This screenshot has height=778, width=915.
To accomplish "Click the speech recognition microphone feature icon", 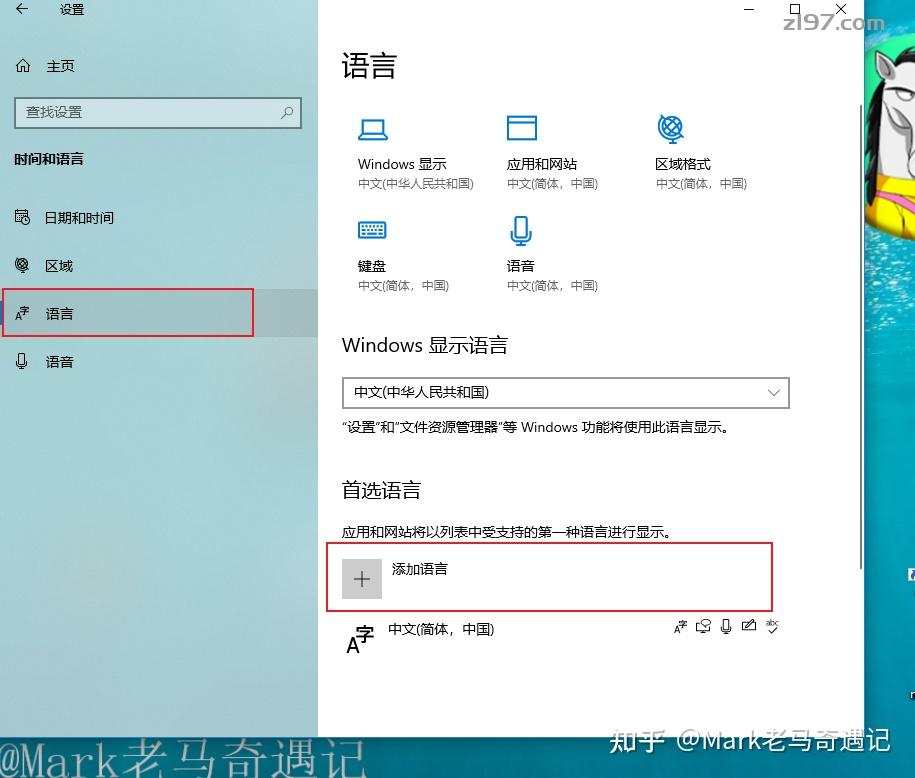I will coord(726,626).
